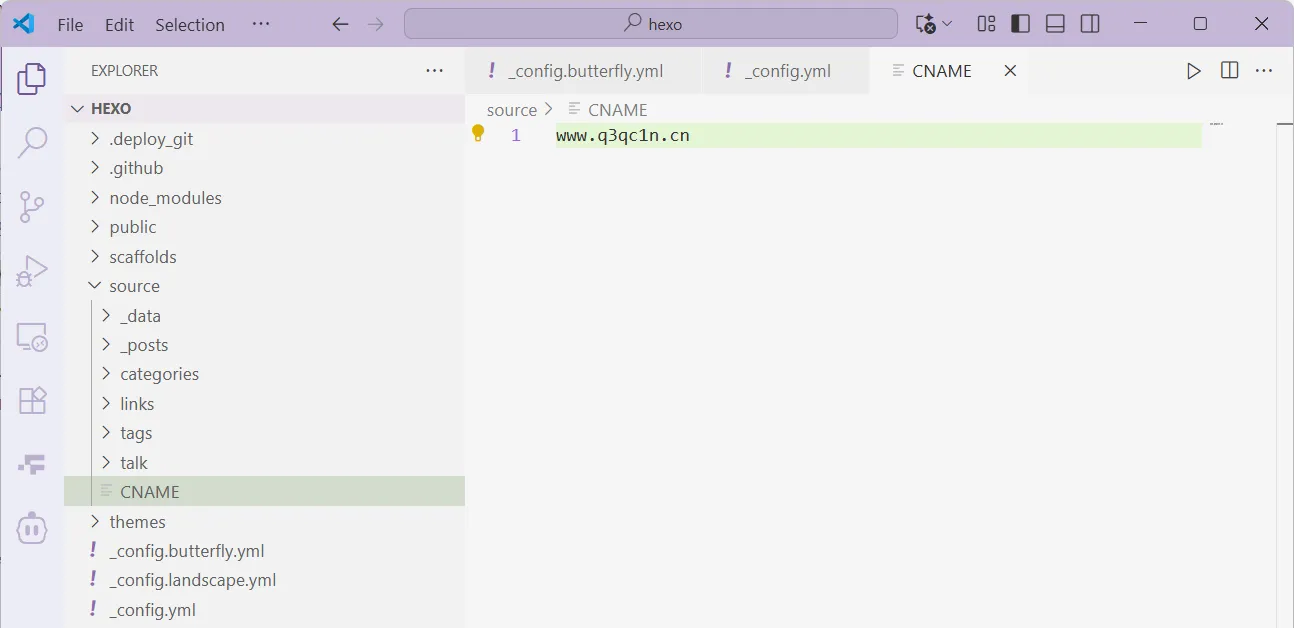Screen dimensions: 1294x628
Task: Close the CNAME editor tab
Action: click(x=1010, y=71)
